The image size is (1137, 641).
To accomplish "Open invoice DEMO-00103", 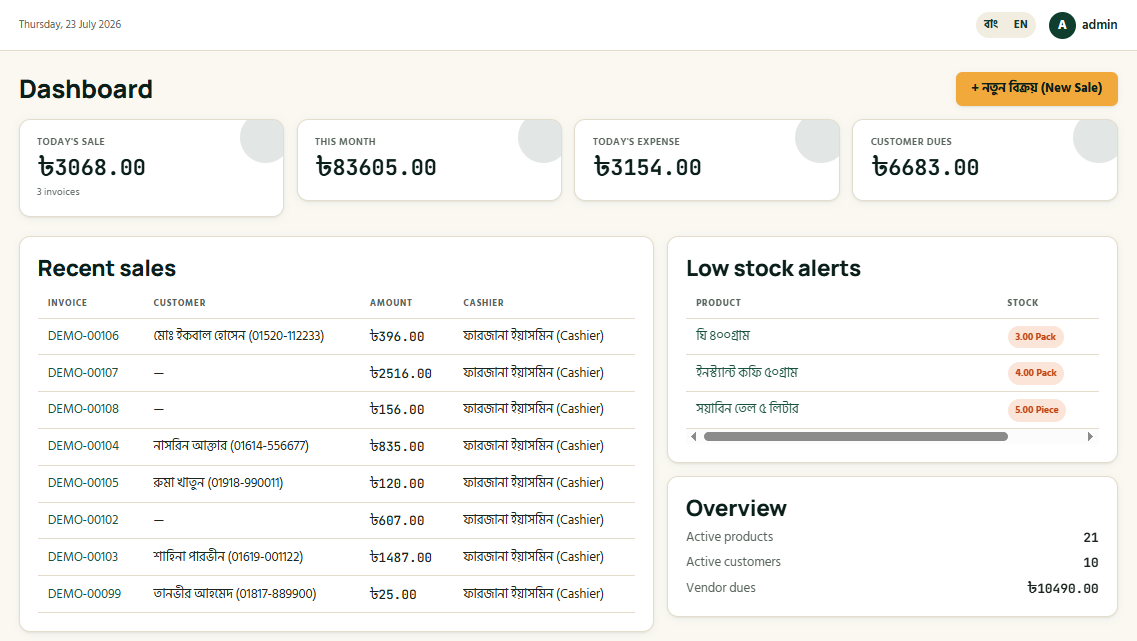I will point(83,557).
